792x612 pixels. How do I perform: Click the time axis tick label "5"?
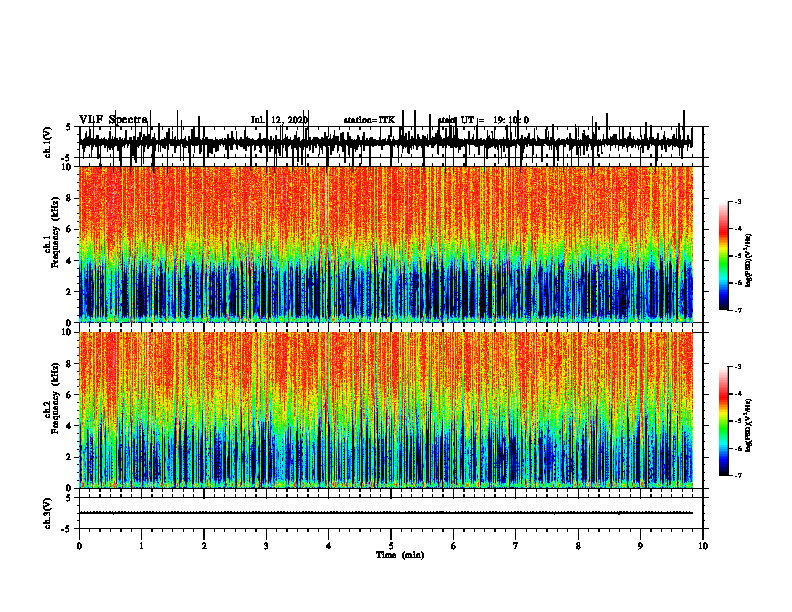(x=391, y=546)
